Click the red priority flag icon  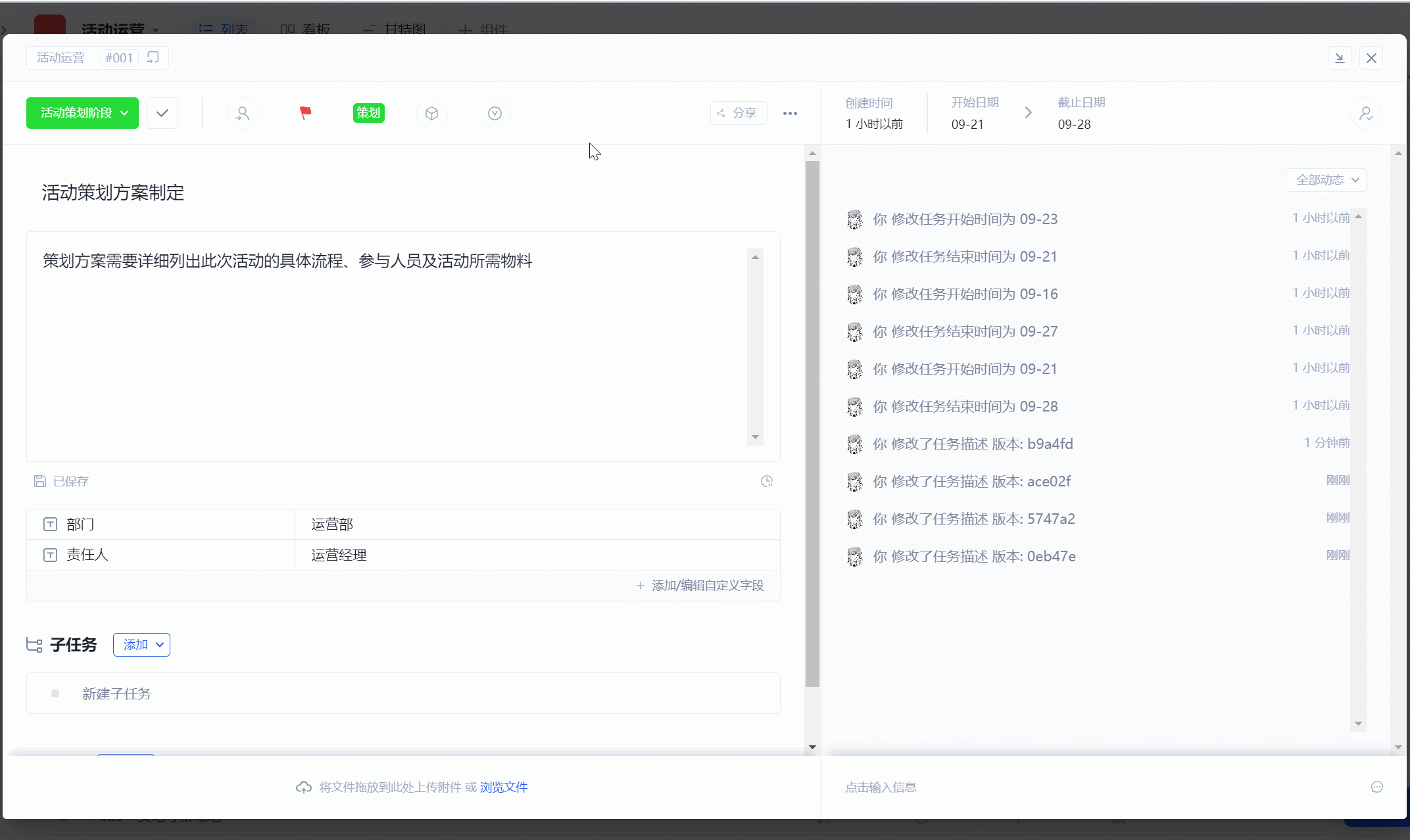pos(305,113)
